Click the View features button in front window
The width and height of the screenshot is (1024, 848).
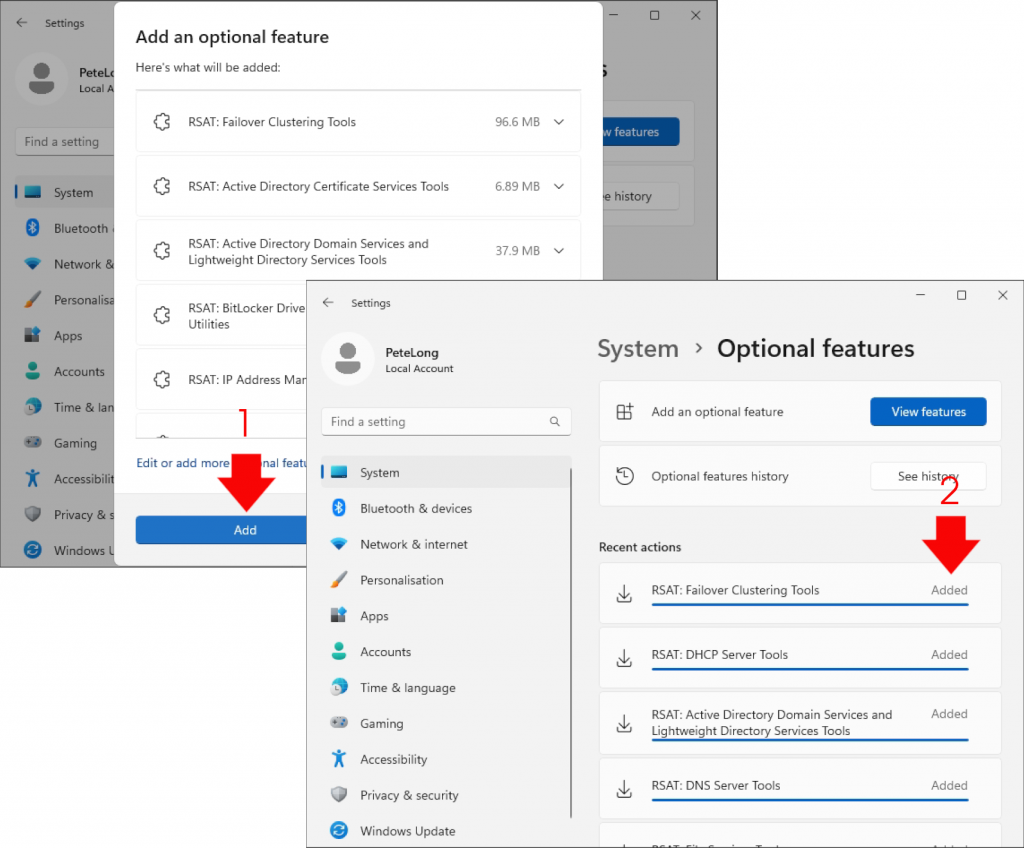click(928, 412)
